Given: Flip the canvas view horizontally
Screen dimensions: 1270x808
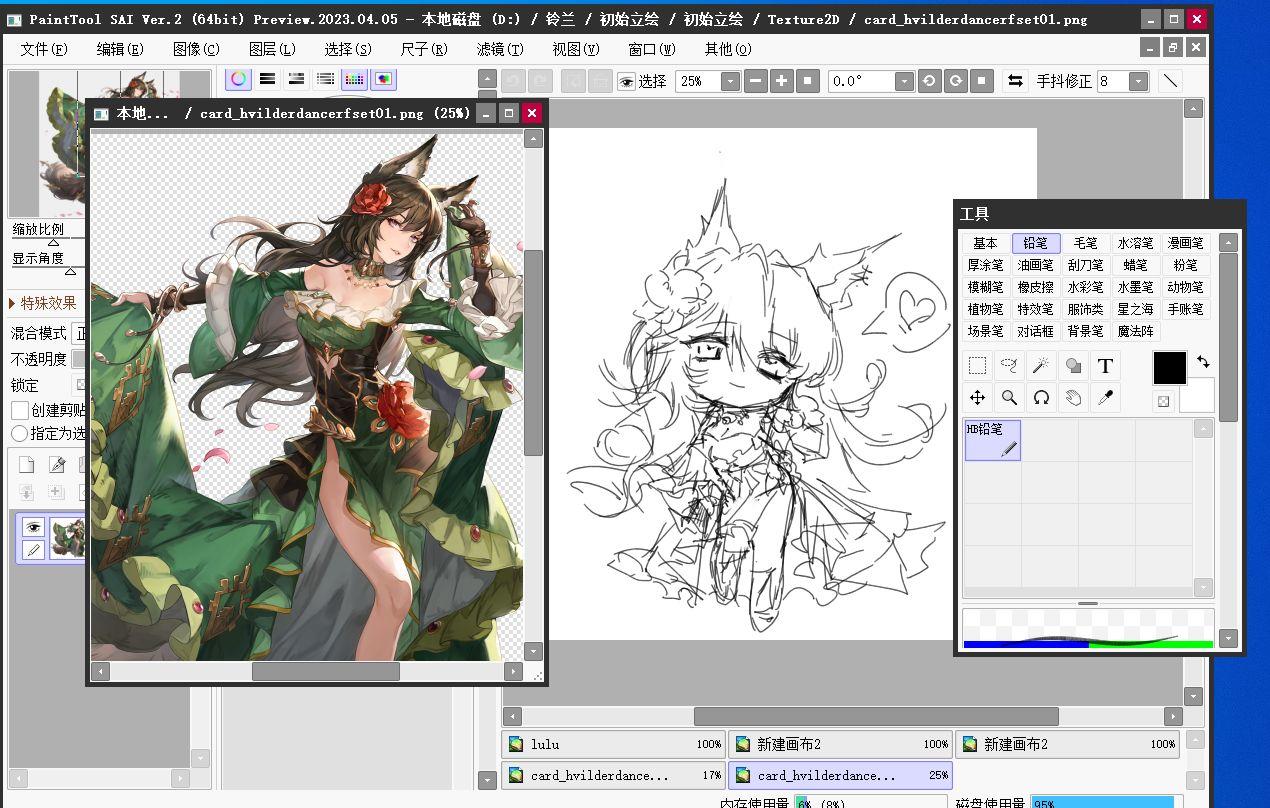Looking at the screenshot, I should [x=1015, y=81].
